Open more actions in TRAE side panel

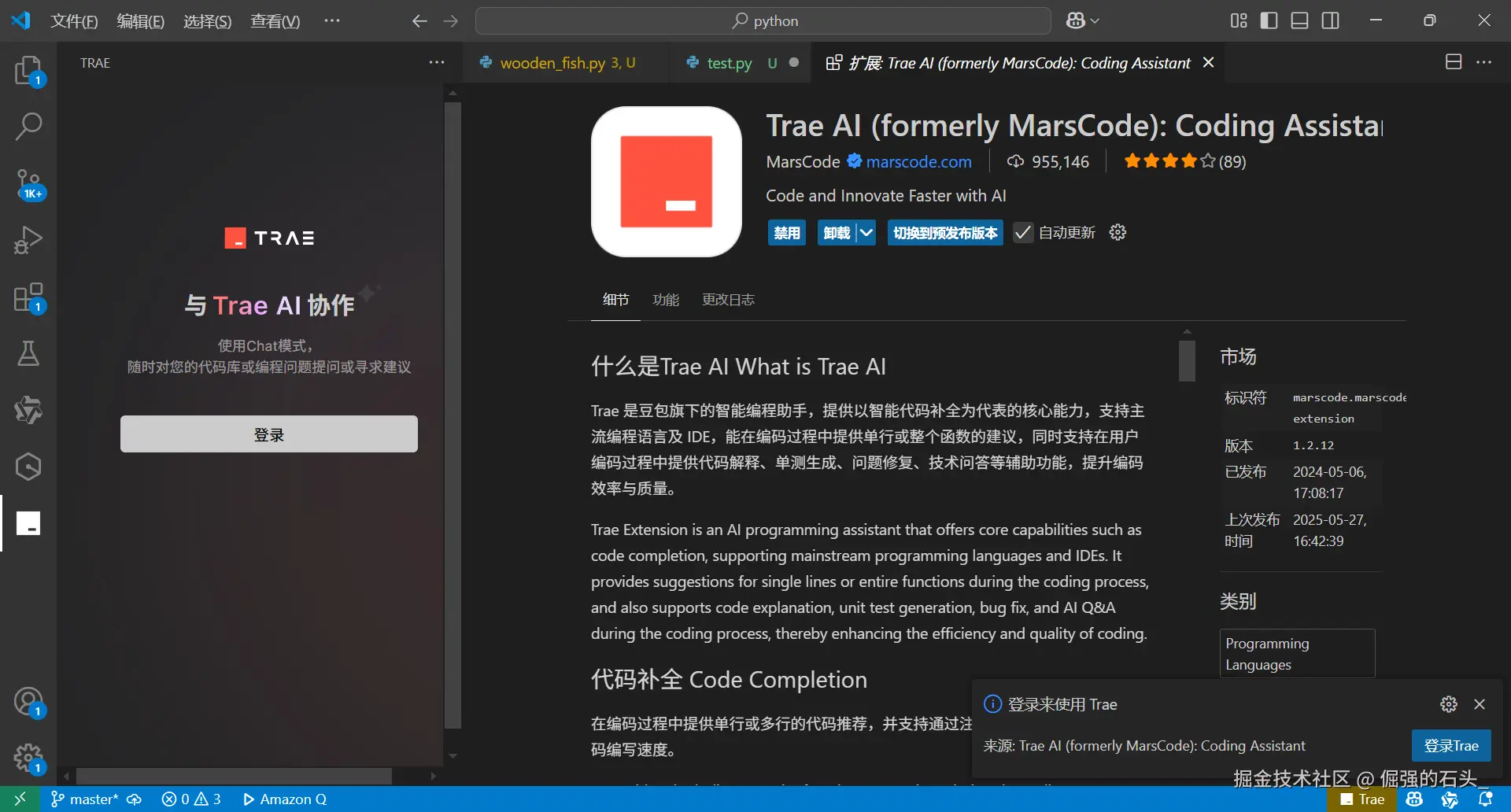click(436, 62)
